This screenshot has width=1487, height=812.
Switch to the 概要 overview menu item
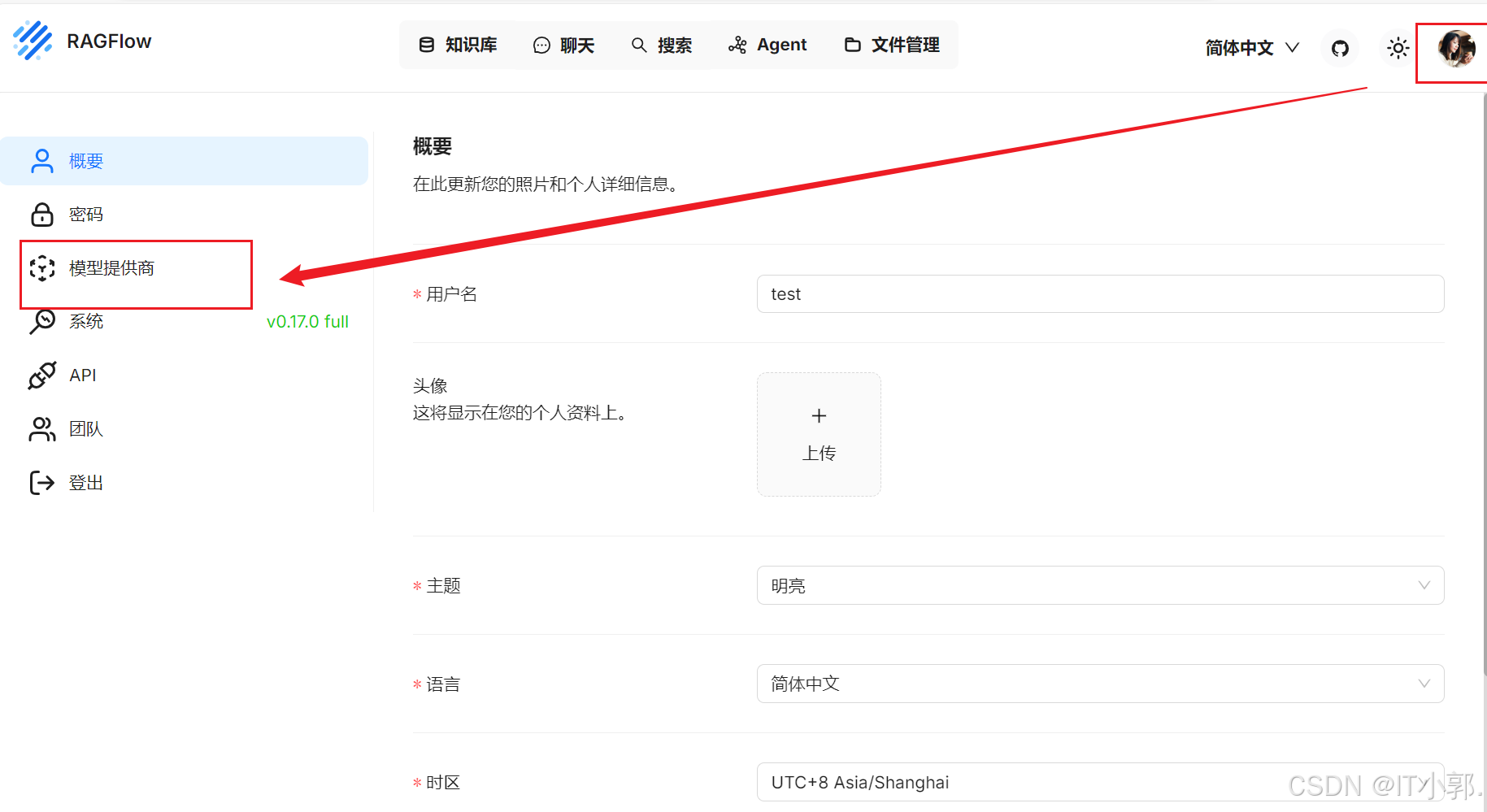tap(85, 160)
